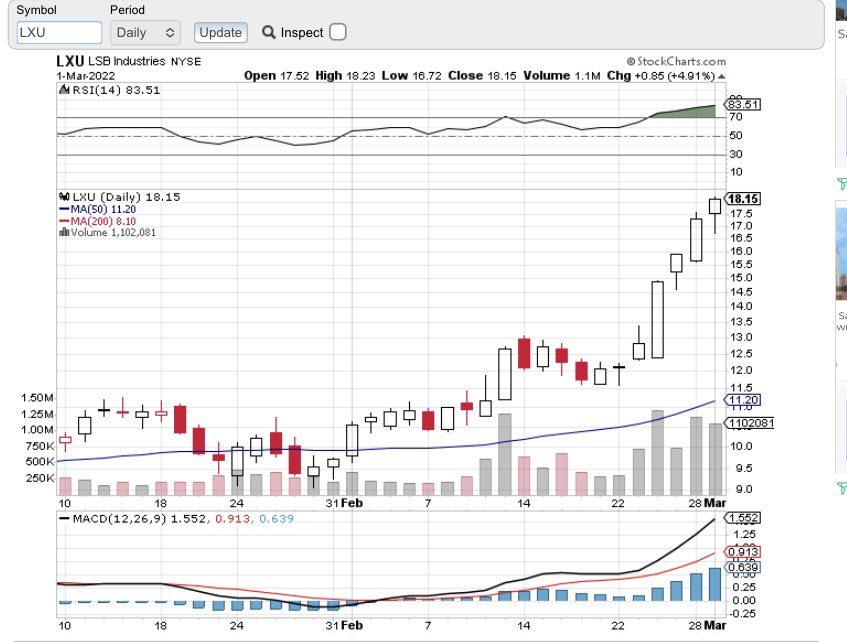
Task: Click the last blue MACD histogram bar
Action: pos(715,584)
